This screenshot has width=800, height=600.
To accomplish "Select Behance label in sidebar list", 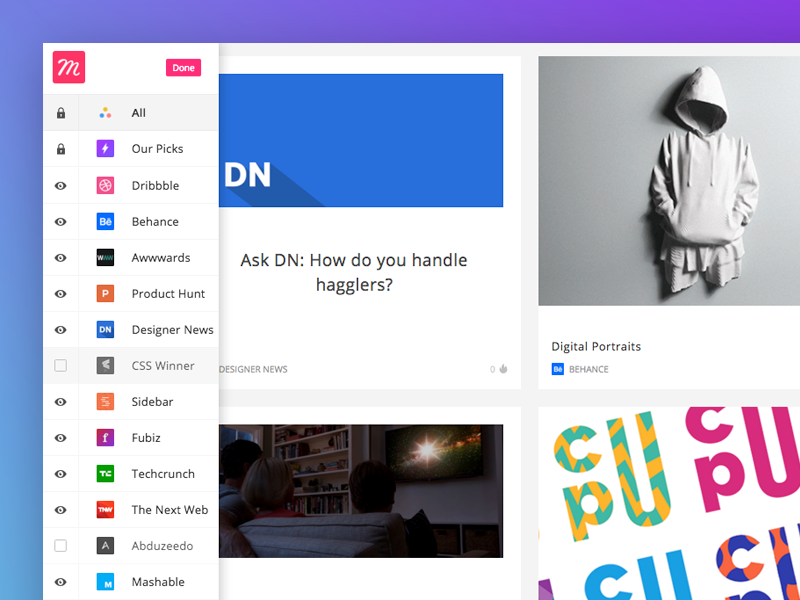I will (x=155, y=221).
